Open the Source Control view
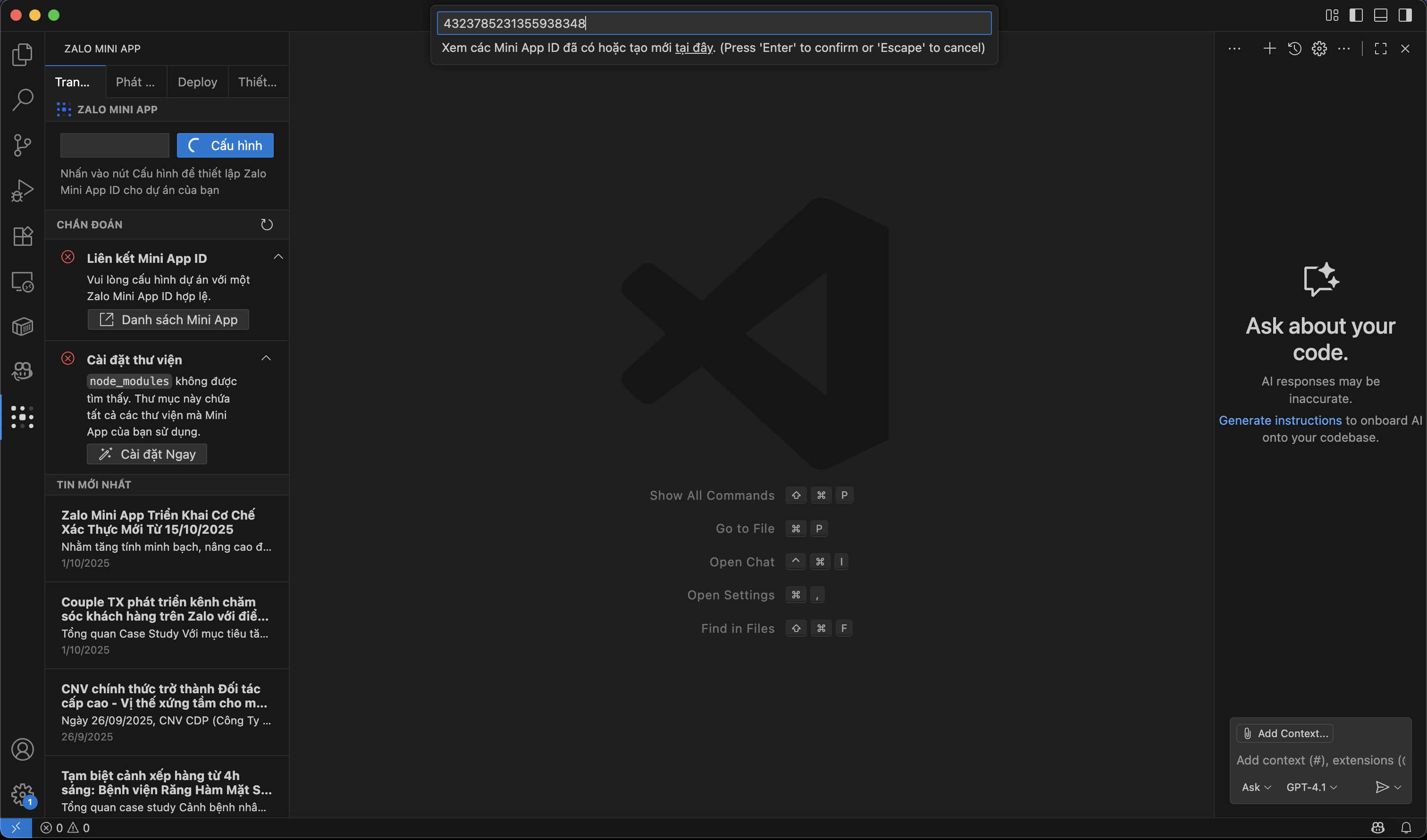1427x840 pixels. [x=23, y=145]
